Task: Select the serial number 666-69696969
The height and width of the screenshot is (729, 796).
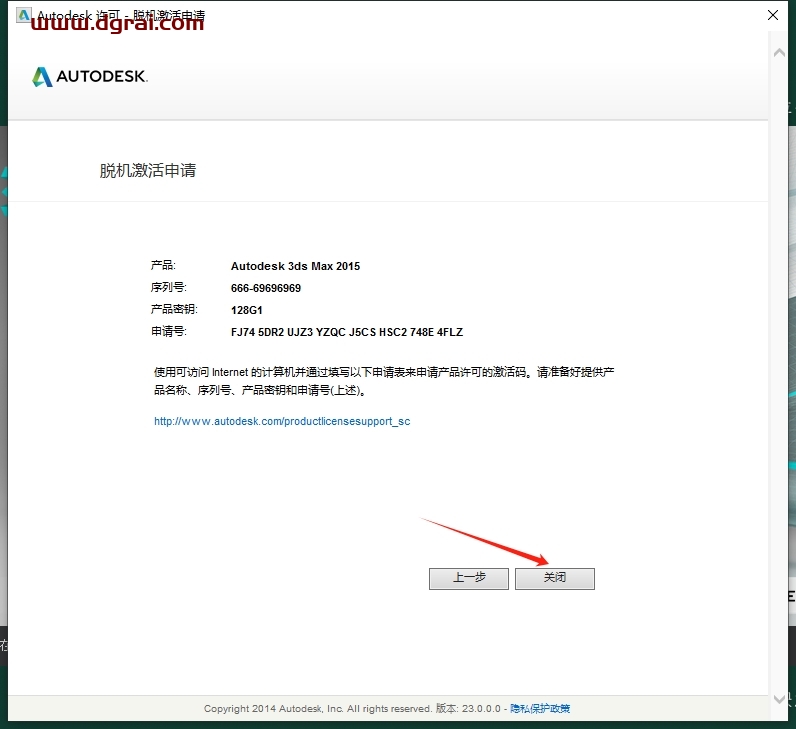Action: click(266, 288)
